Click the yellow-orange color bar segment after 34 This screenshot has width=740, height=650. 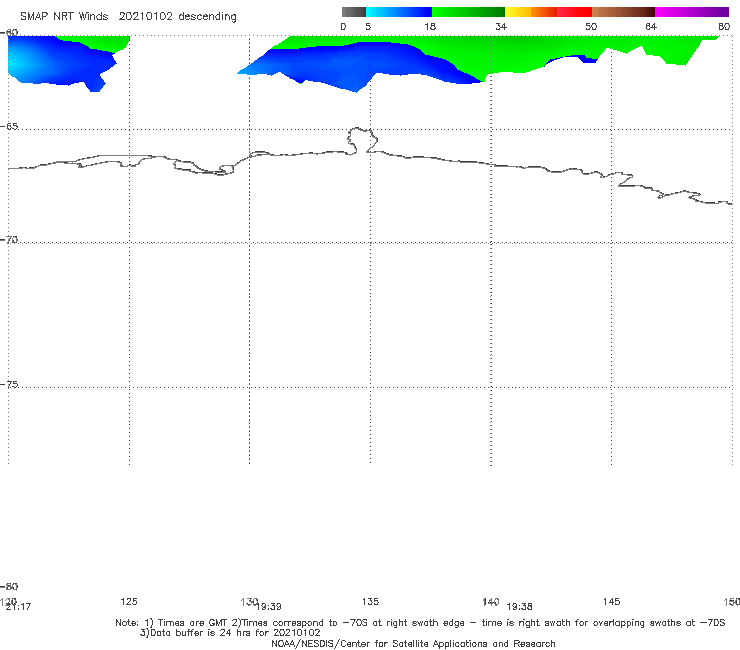pyautogui.click(x=530, y=12)
